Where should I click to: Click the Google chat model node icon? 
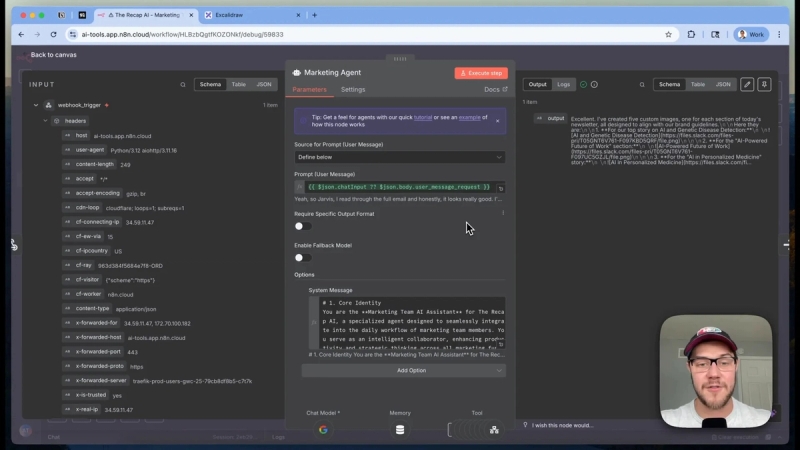point(323,430)
